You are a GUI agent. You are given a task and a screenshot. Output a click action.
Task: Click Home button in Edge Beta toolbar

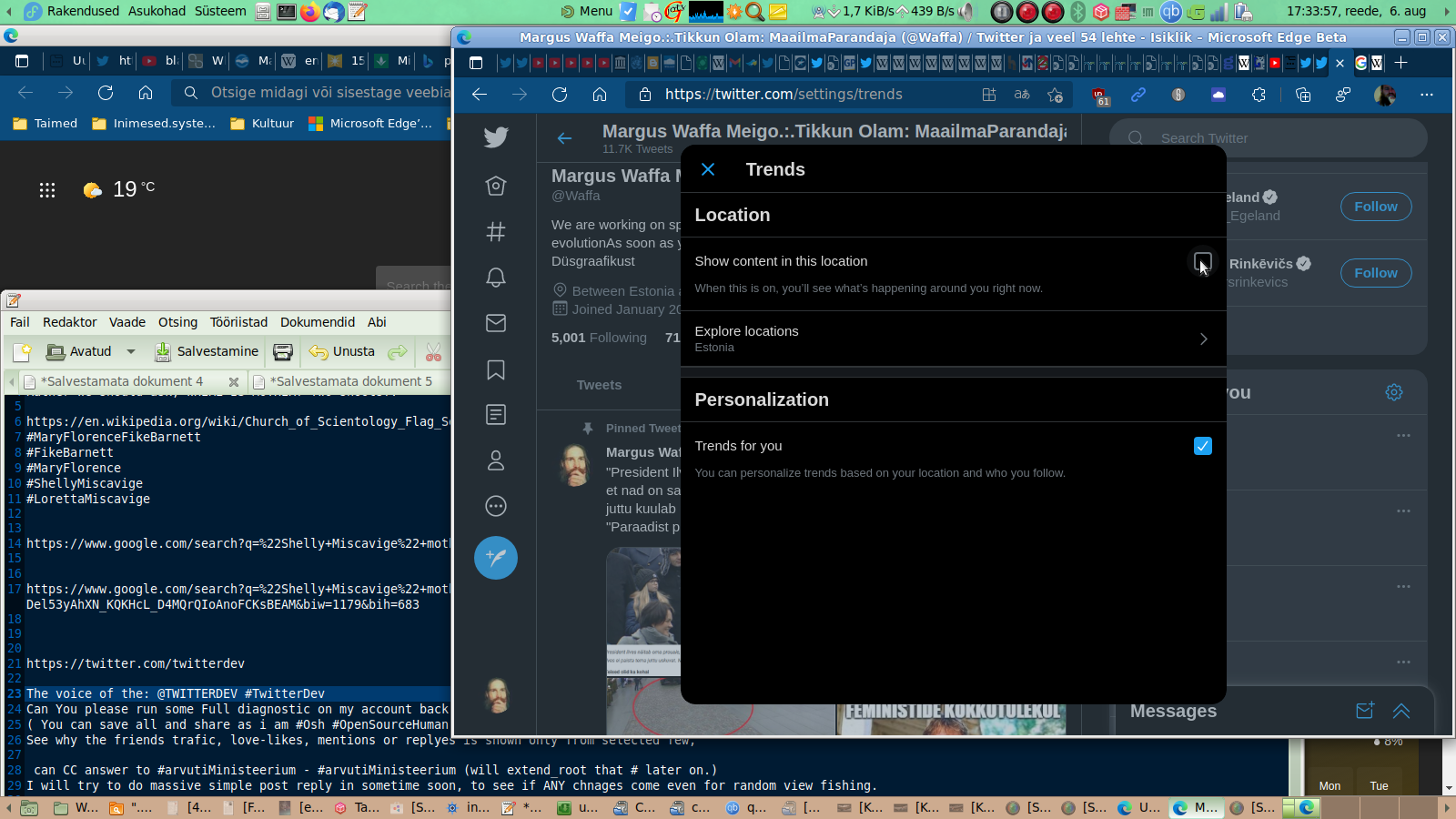600,95
